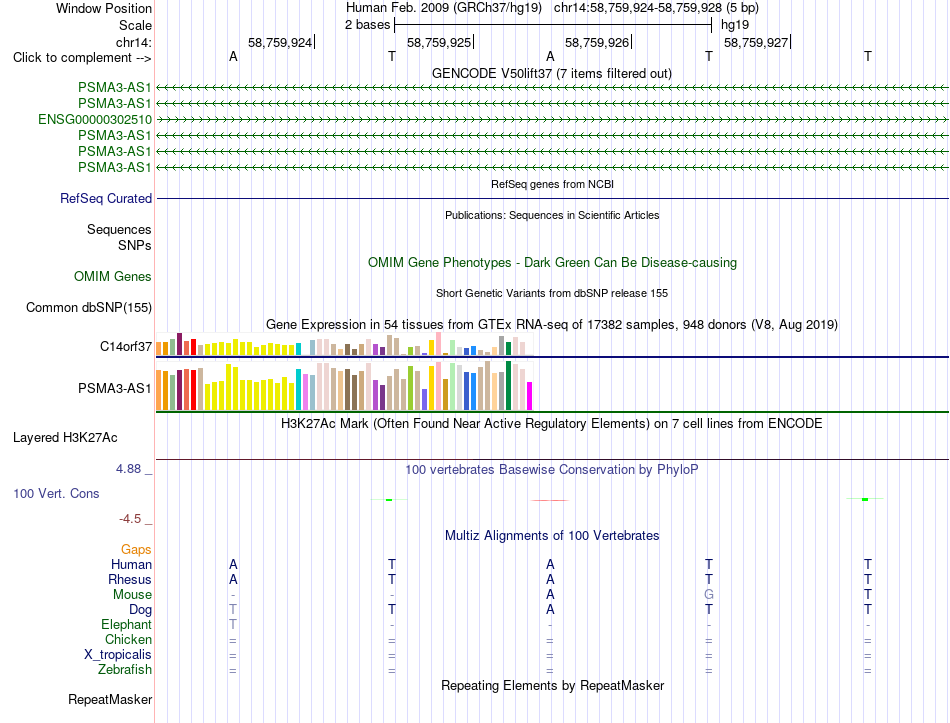Click '100 vertebrates Basewise Conservation by PhyloP' title
This screenshot has width=950, height=723.
pyautogui.click(x=552, y=469)
